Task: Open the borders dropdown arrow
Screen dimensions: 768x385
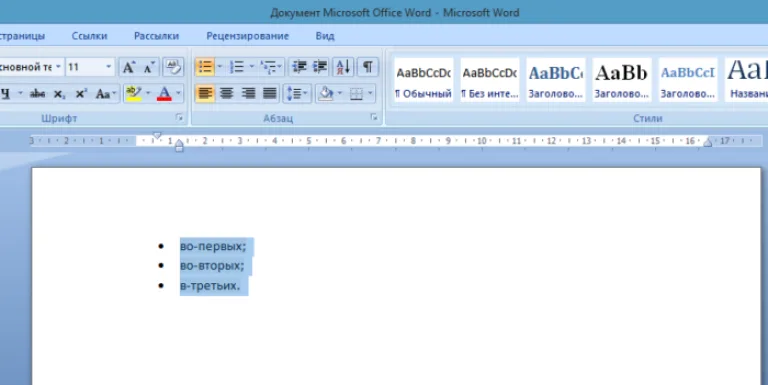Action: (370, 93)
